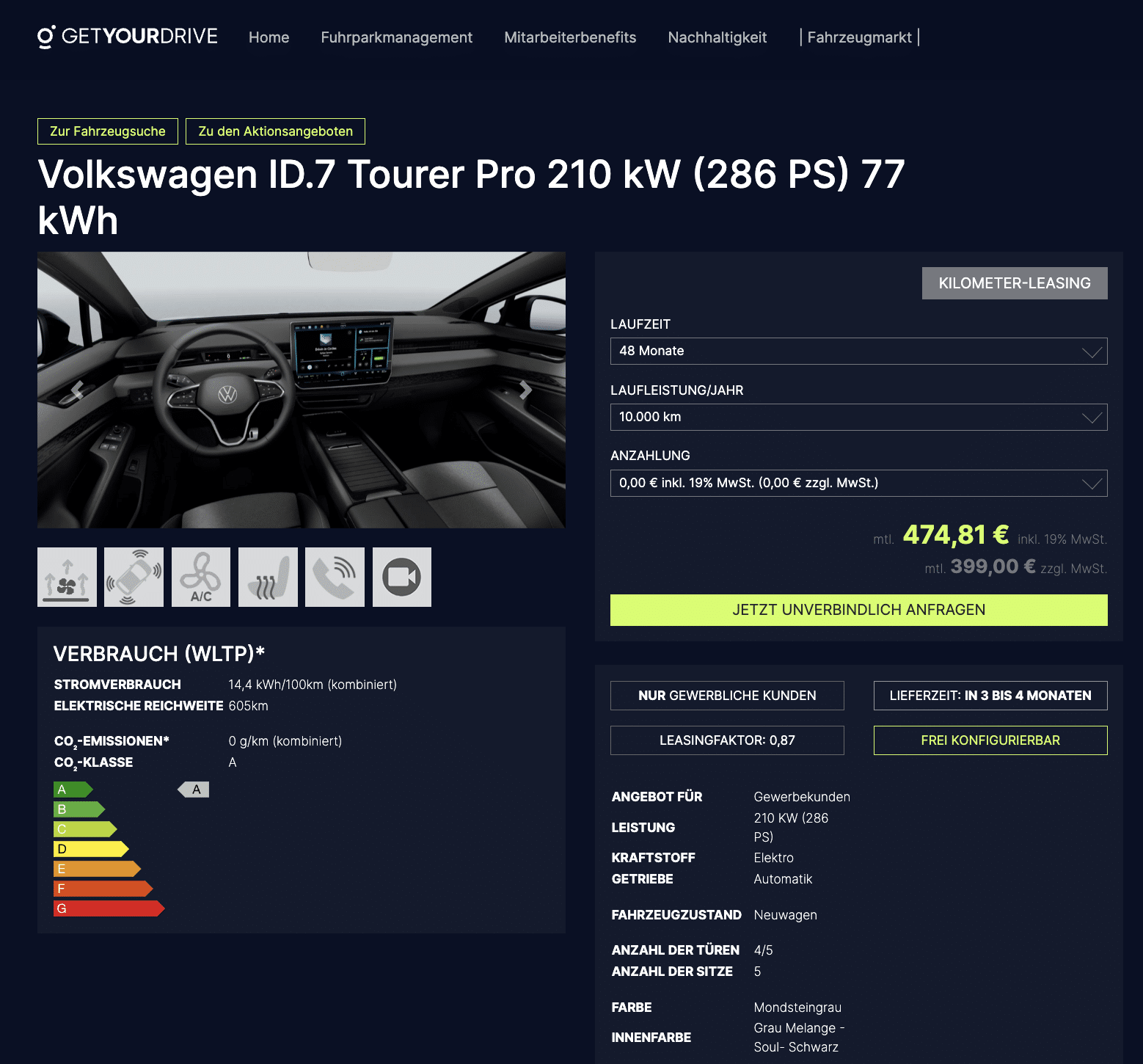Click the 474,81 € monthly price
The image size is (1143, 1064).
point(956,535)
